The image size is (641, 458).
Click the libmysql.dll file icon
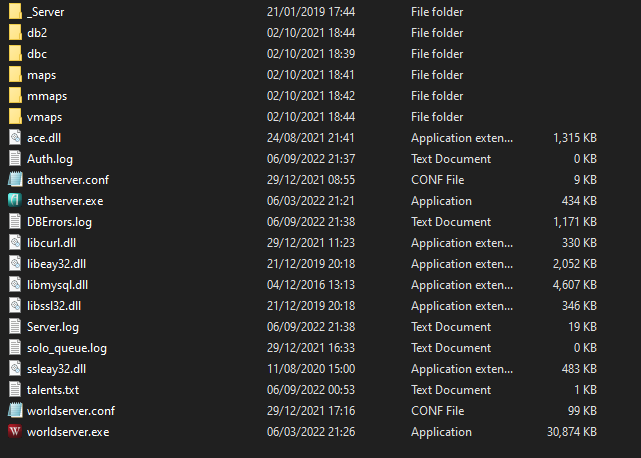click(15, 285)
